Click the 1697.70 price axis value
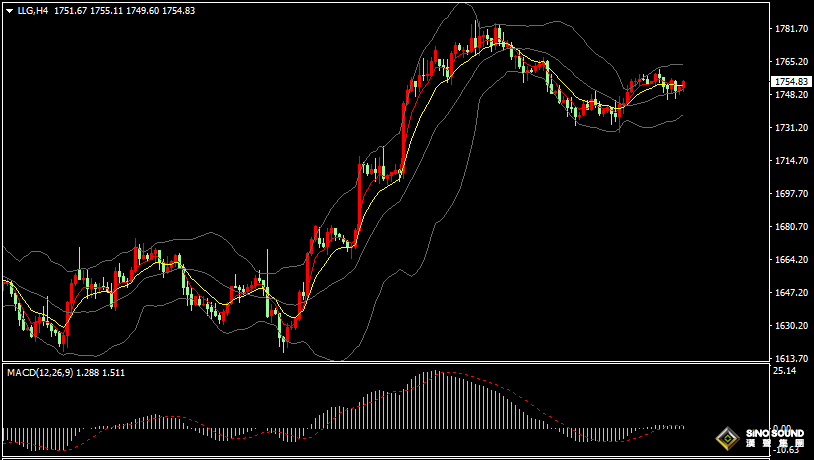This screenshot has height=460, width=814. (x=790, y=194)
